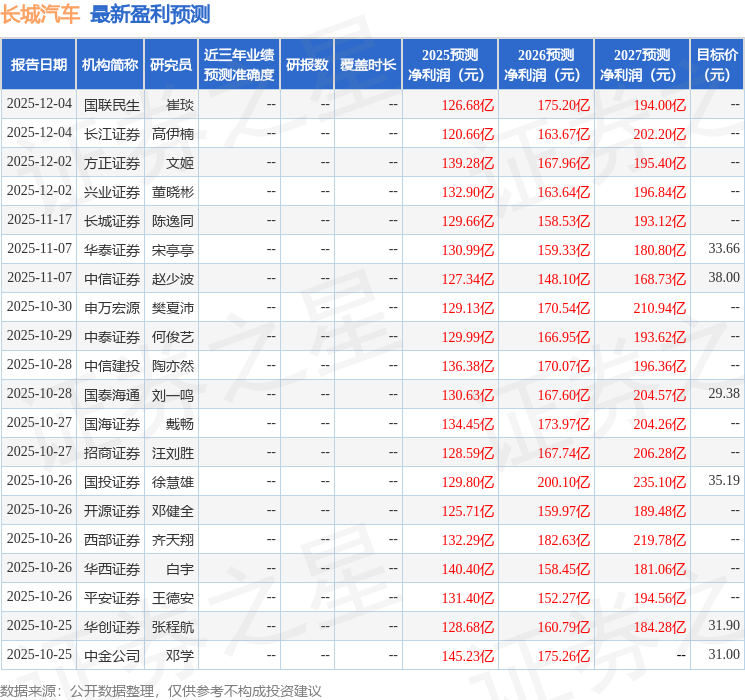Click report date 2025-11-17
The image size is (745, 700).
click(x=39, y=219)
